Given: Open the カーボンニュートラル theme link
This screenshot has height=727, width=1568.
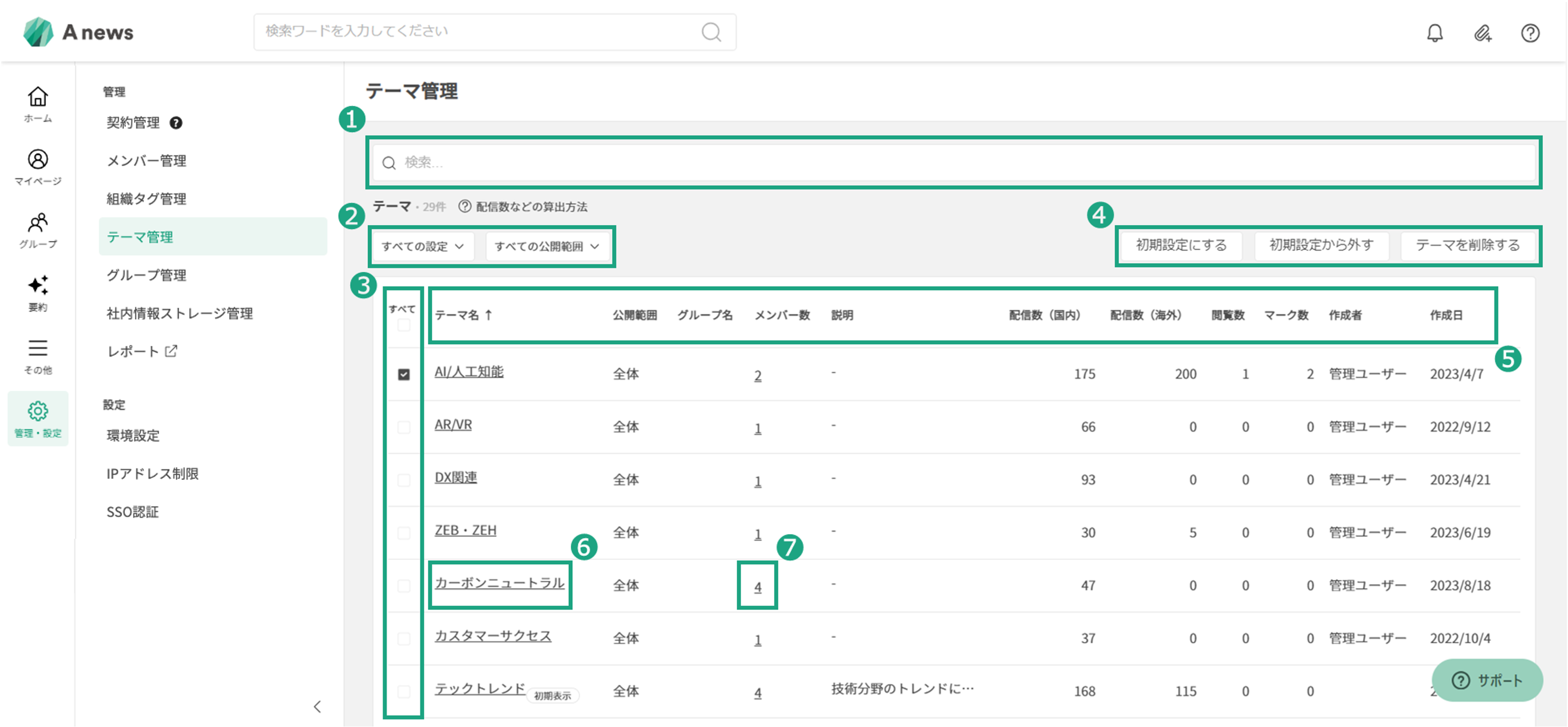Looking at the screenshot, I should (x=499, y=584).
